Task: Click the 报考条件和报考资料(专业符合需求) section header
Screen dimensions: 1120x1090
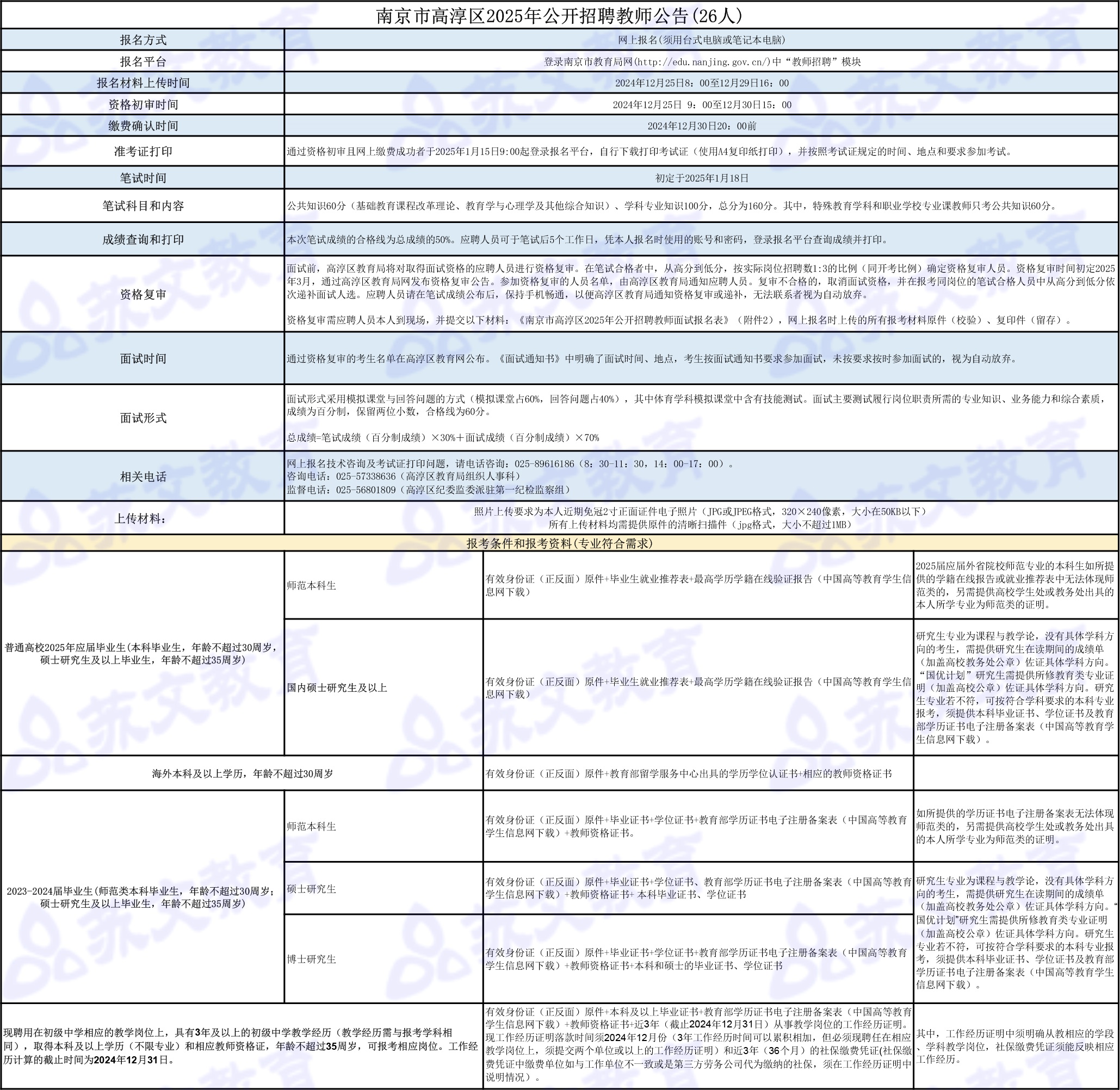Action: pos(559,543)
